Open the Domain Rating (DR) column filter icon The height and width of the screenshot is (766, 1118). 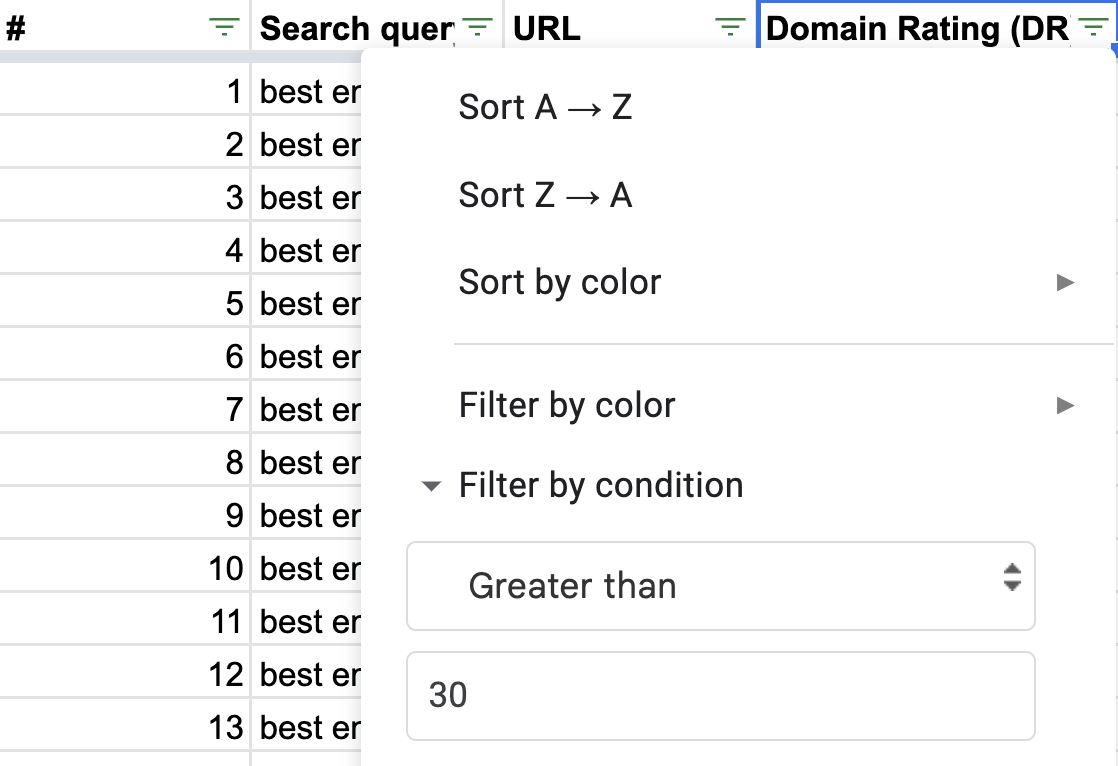1095,28
